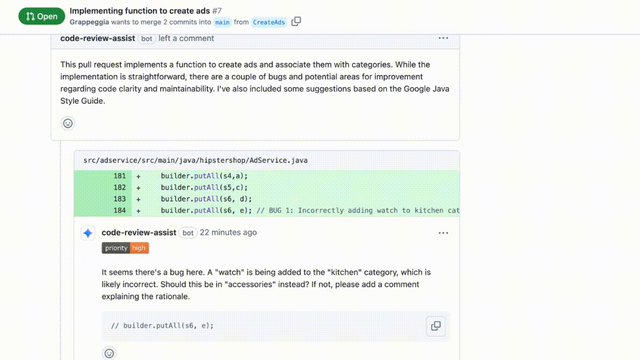
Task: Open the main branch link
Action: point(222,22)
